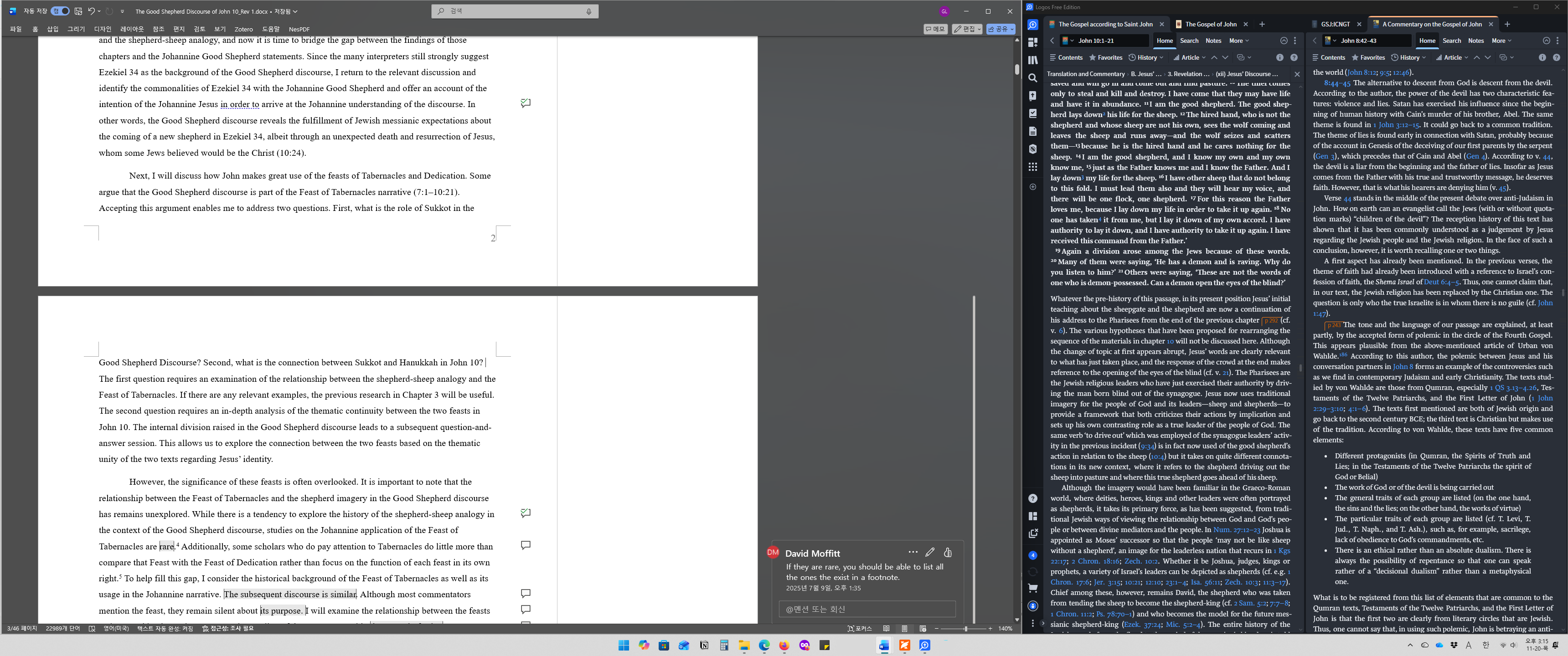Open the Logos library icon in the sidebar
Image resolution: width=1568 pixels, height=656 pixels.
point(1032,60)
